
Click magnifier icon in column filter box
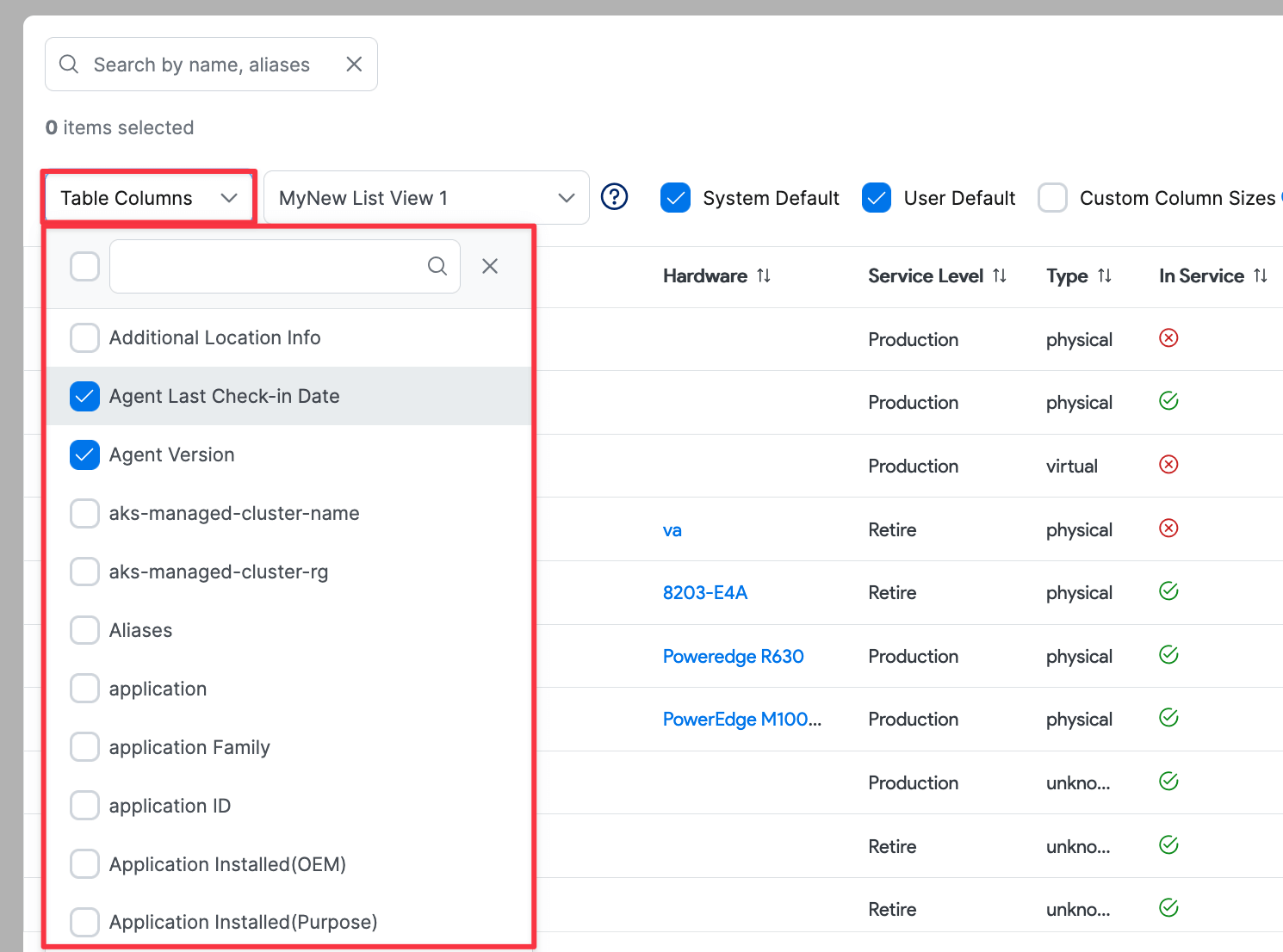click(437, 267)
